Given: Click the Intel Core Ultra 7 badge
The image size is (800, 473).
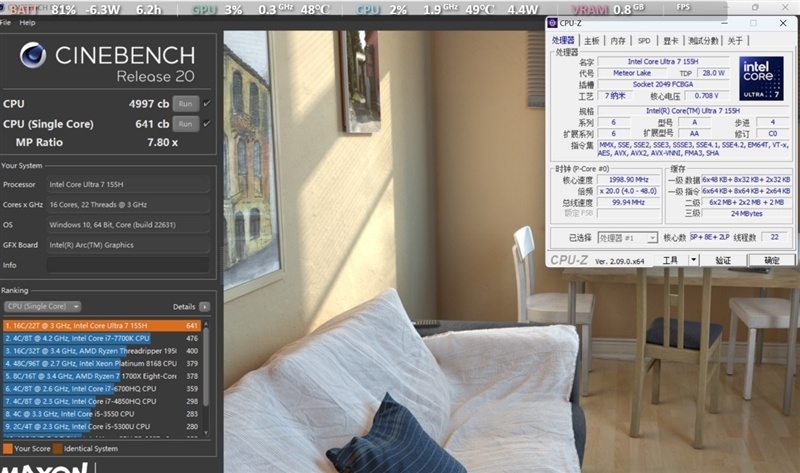Looking at the screenshot, I should [761, 78].
